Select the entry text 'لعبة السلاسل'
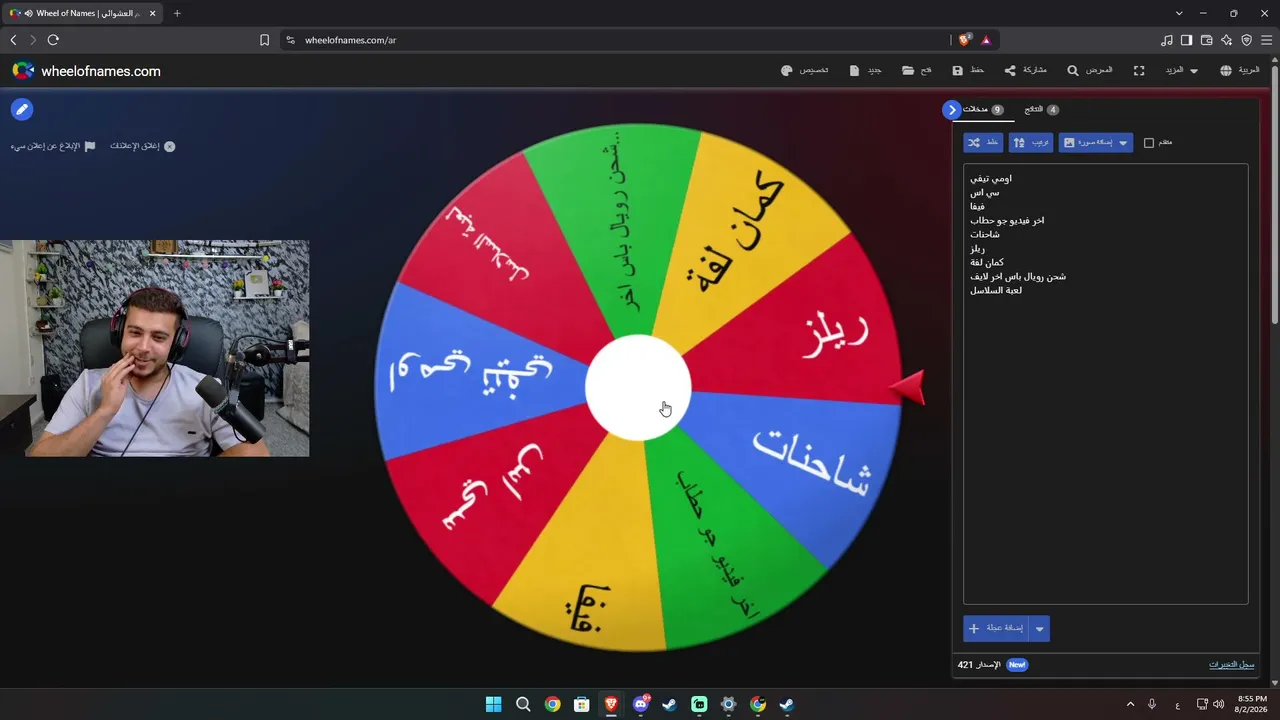Screen dimensions: 1280x720 [996, 291]
